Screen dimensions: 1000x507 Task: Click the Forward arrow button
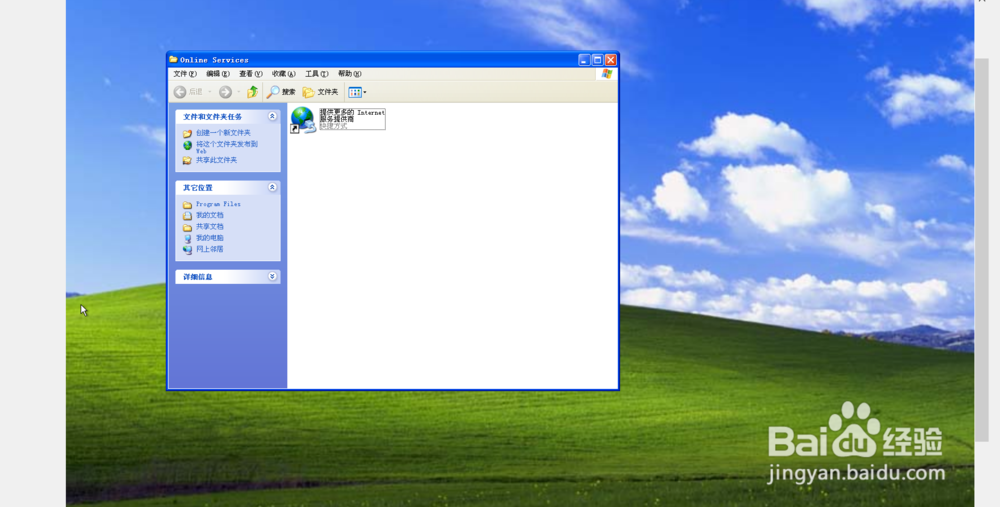click(225, 92)
